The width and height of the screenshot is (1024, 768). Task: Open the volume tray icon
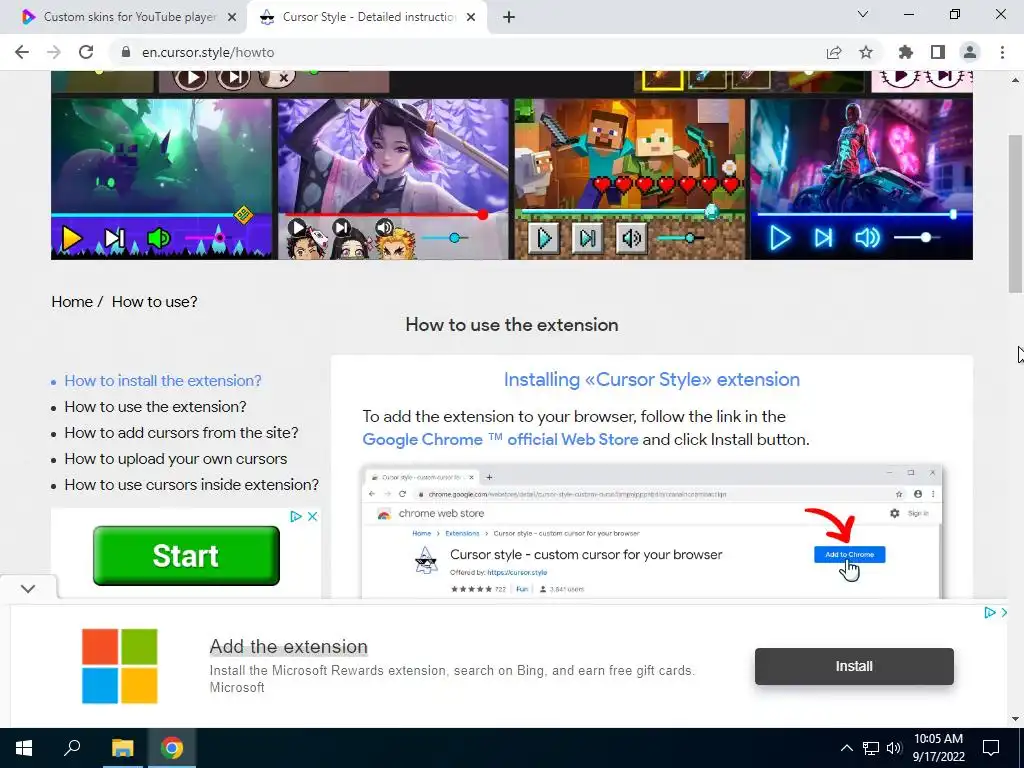(894, 748)
